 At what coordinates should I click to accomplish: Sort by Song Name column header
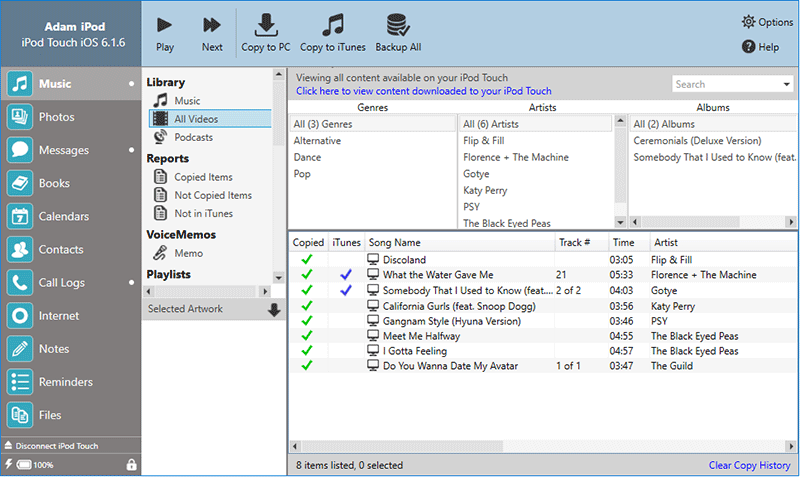(x=460, y=243)
